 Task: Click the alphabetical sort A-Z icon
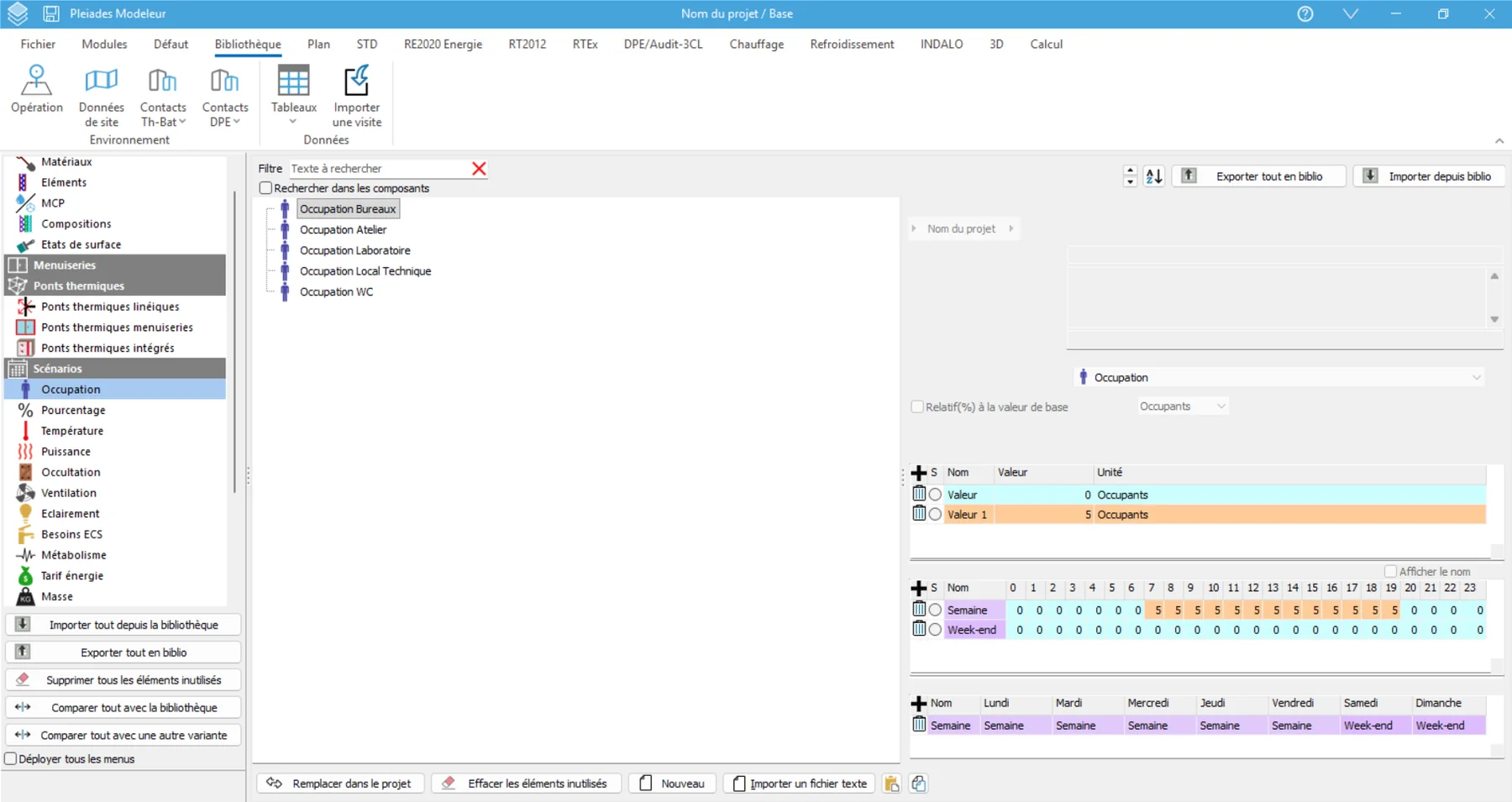point(1154,176)
